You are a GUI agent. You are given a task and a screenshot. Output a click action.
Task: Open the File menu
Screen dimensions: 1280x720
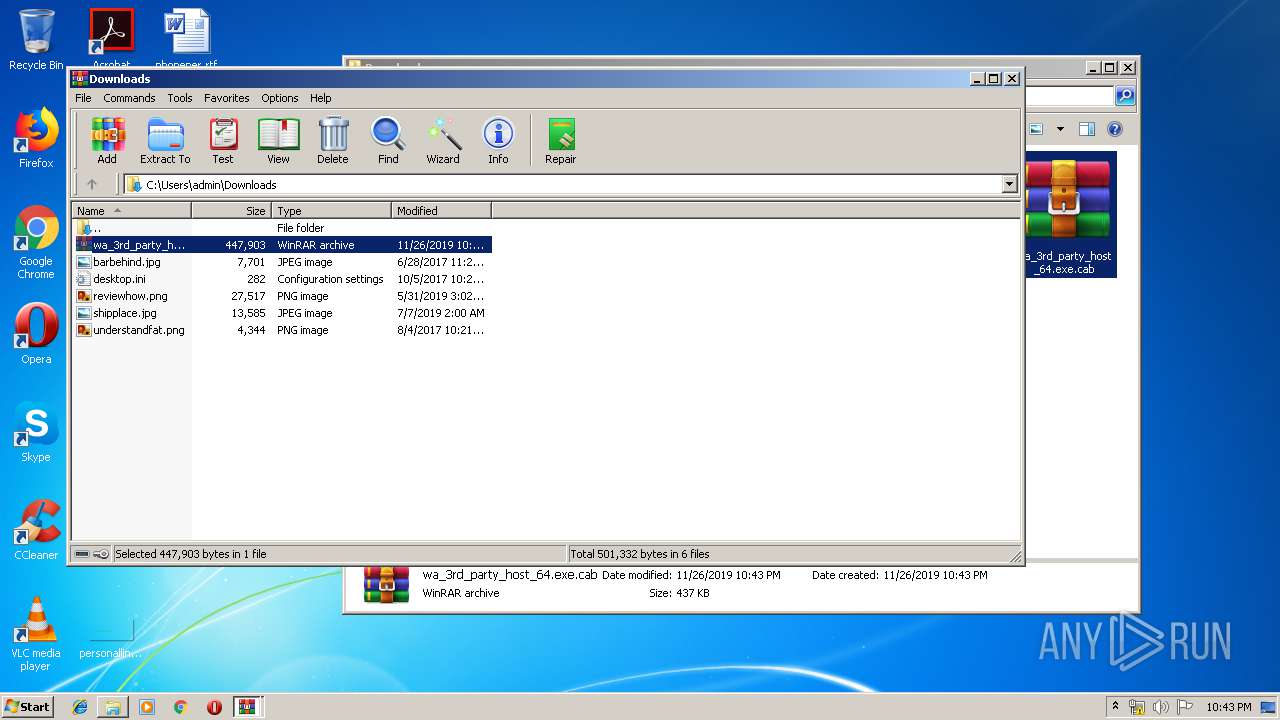[83, 98]
